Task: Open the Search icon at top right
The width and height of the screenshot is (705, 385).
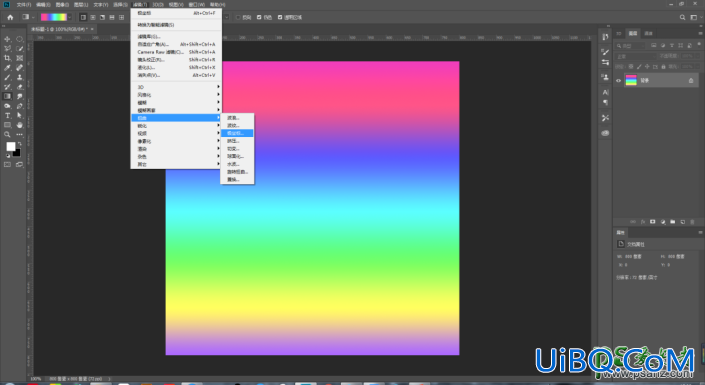Action: [683, 17]
